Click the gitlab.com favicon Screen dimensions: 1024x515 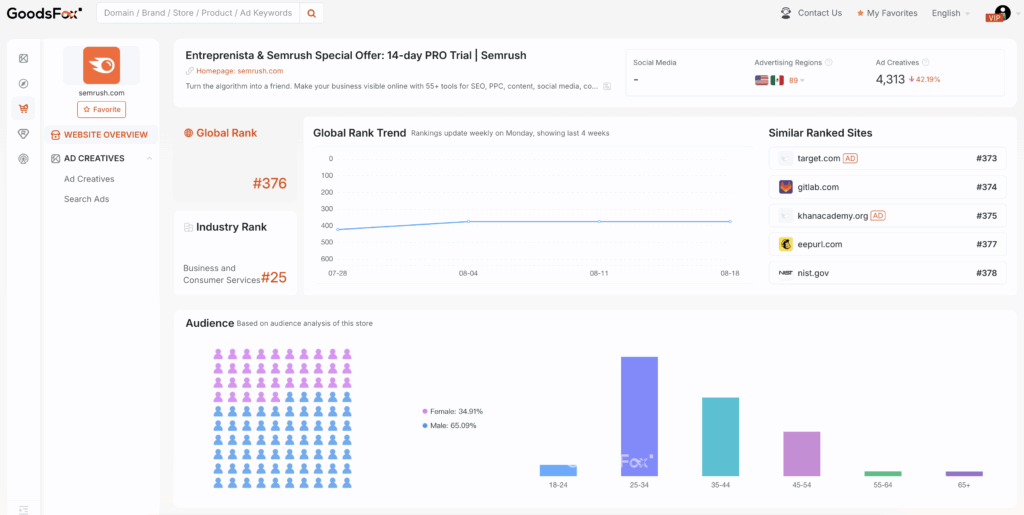786,187
